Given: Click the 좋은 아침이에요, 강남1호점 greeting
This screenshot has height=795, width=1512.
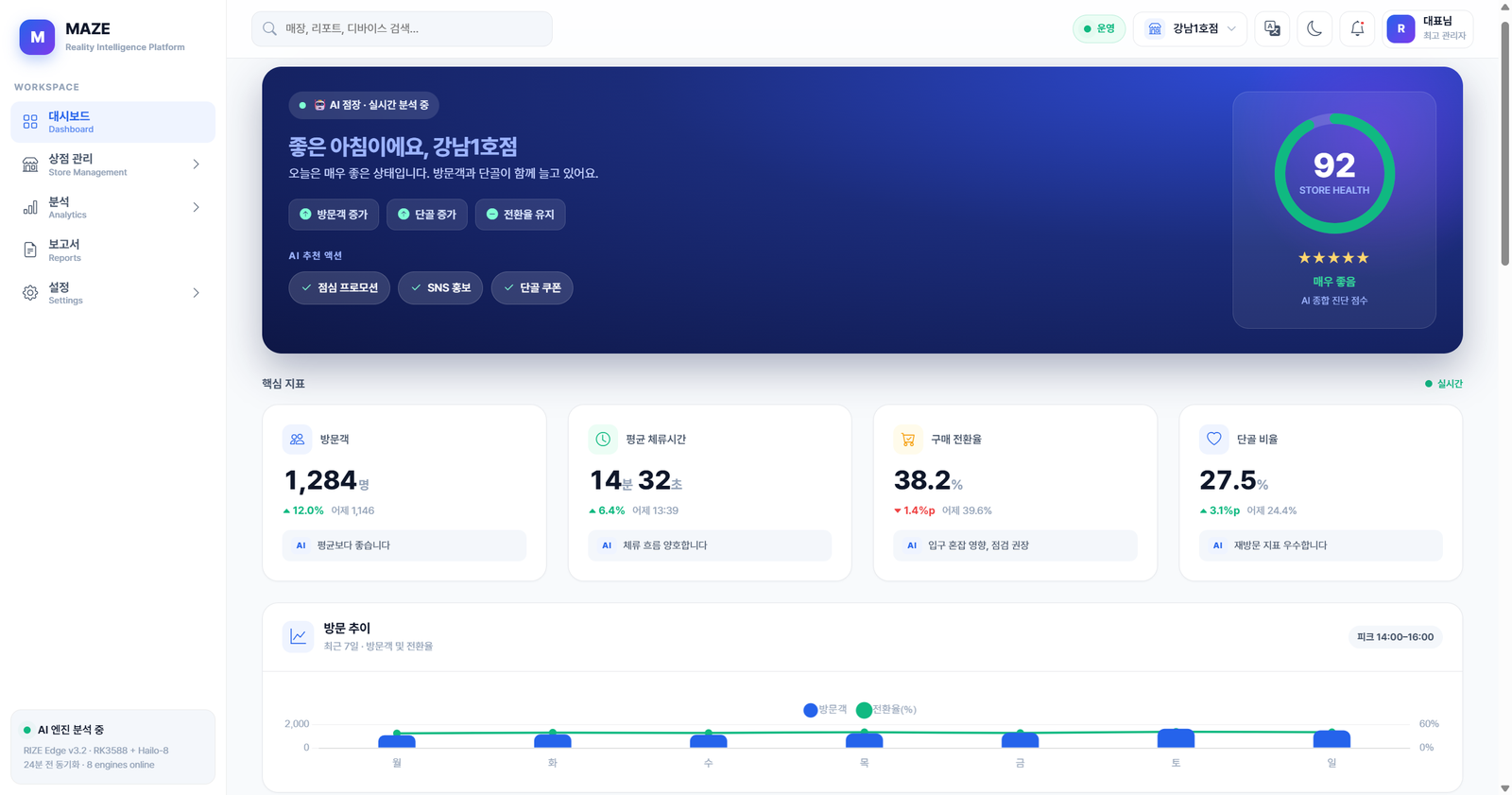Looking at the screenshot, I should point(403,147).
